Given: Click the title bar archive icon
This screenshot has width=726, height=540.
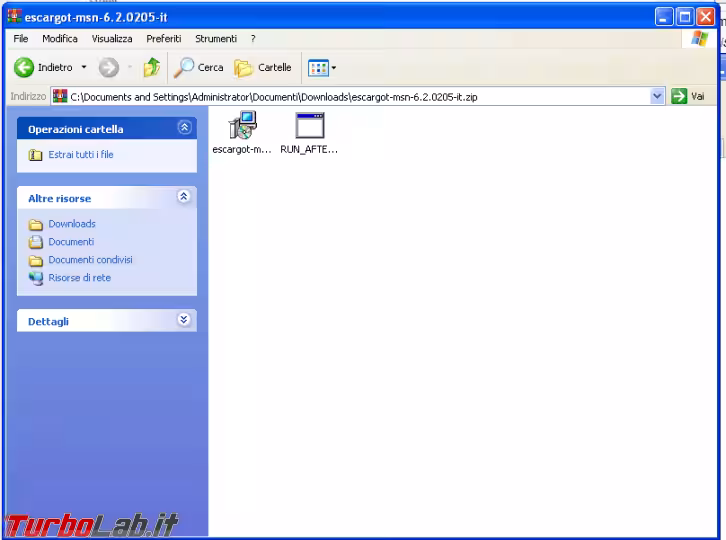Looking at the screenshot, I should tap(14, 16).
